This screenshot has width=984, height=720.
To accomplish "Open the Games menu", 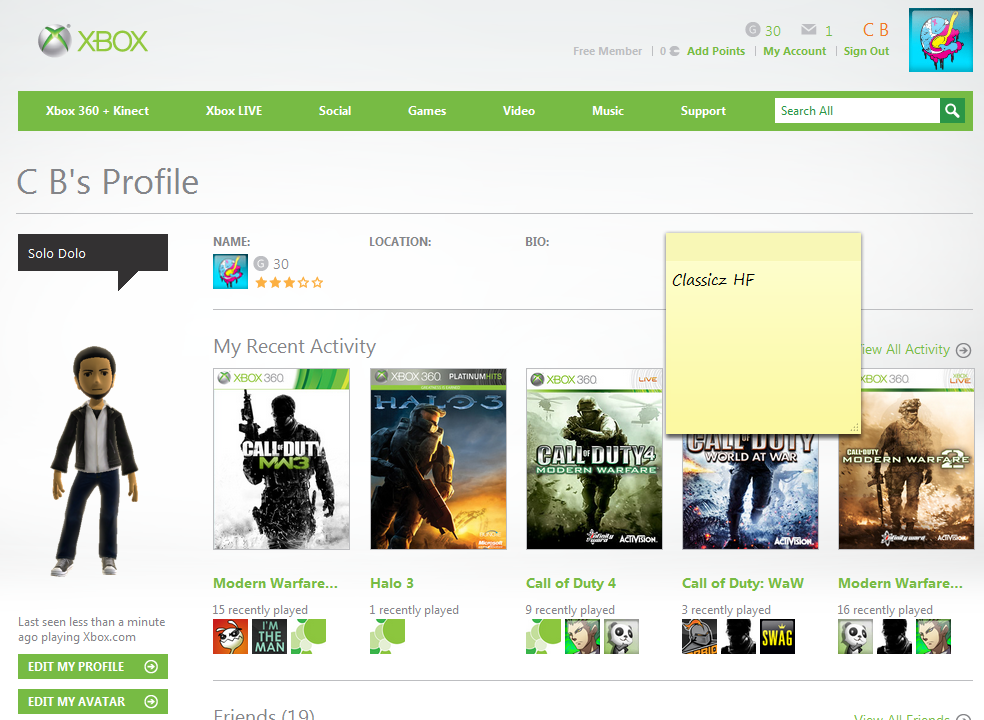I will [x=427, y=111].
